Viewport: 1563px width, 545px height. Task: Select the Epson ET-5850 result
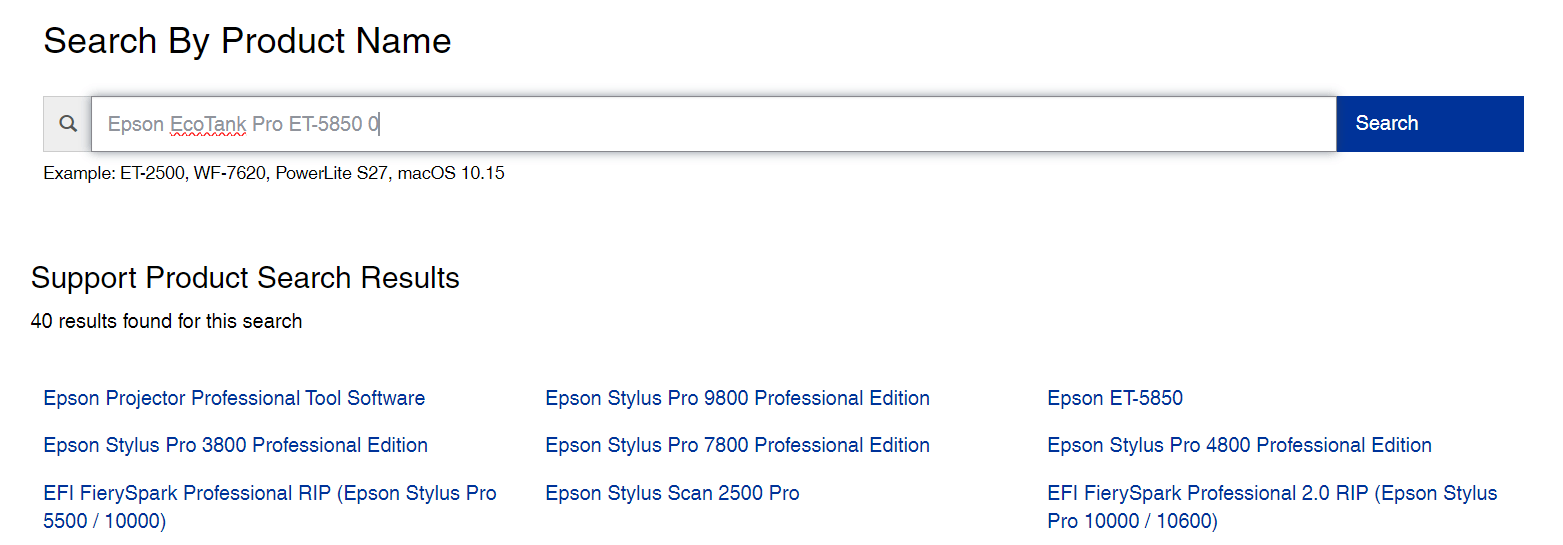pyautogui.click(x=1115, y=398)
